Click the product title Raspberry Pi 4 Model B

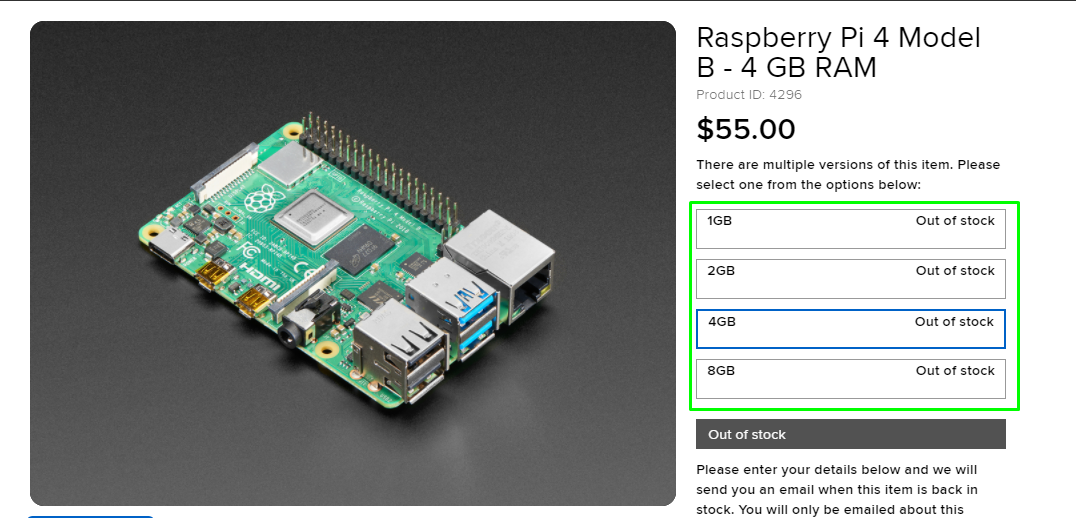point(839,53)
